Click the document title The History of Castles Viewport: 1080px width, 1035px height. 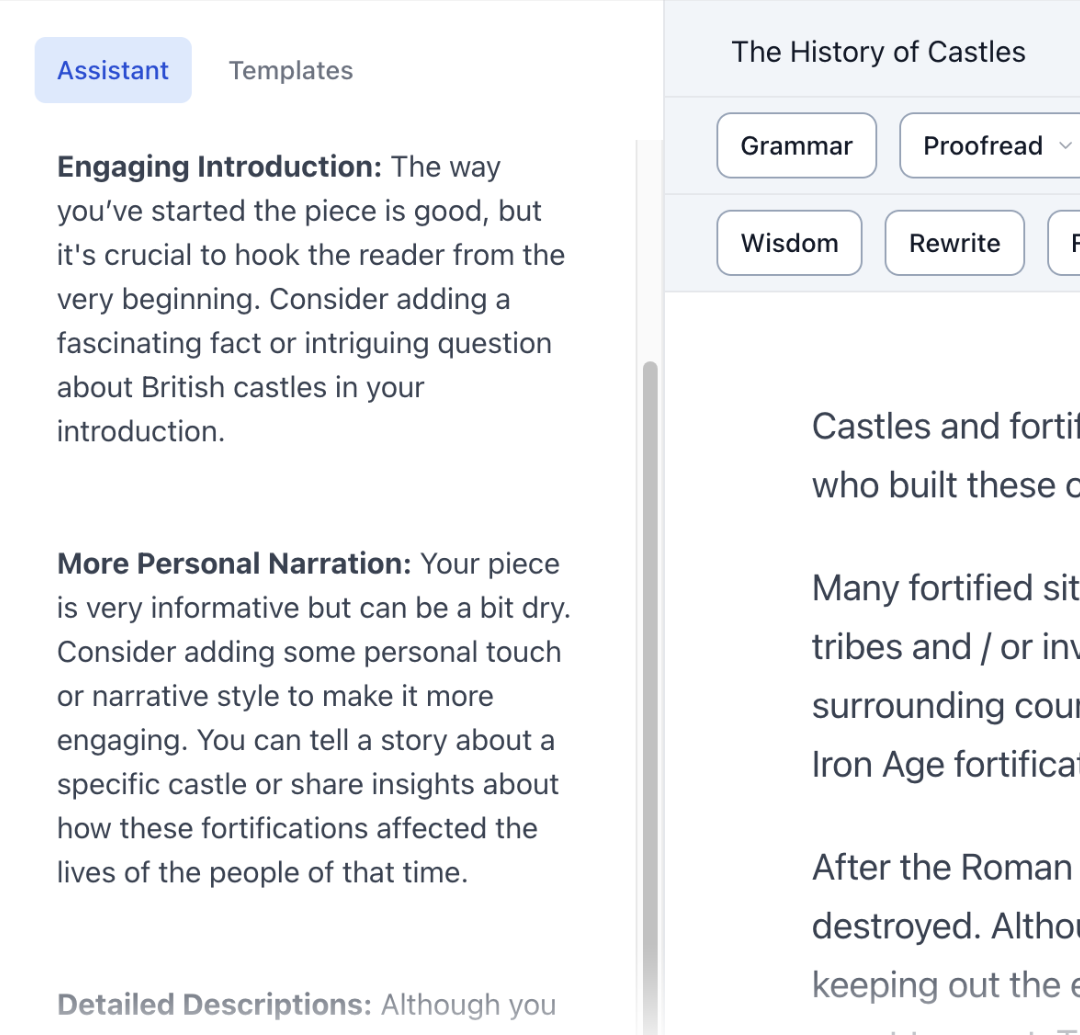point(878,52)
